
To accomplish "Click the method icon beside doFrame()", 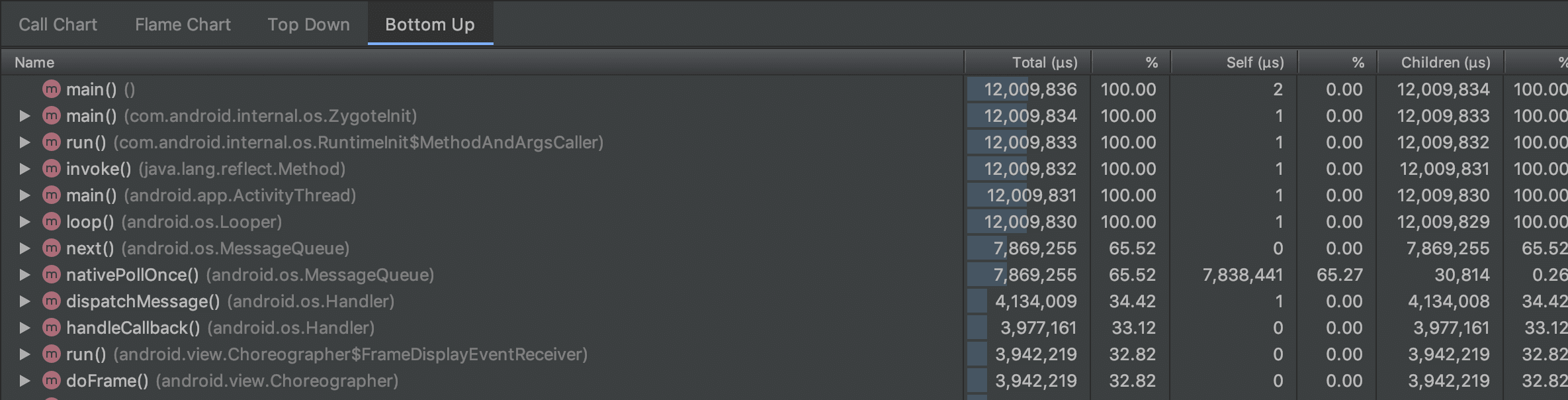I will click(52, 381).
